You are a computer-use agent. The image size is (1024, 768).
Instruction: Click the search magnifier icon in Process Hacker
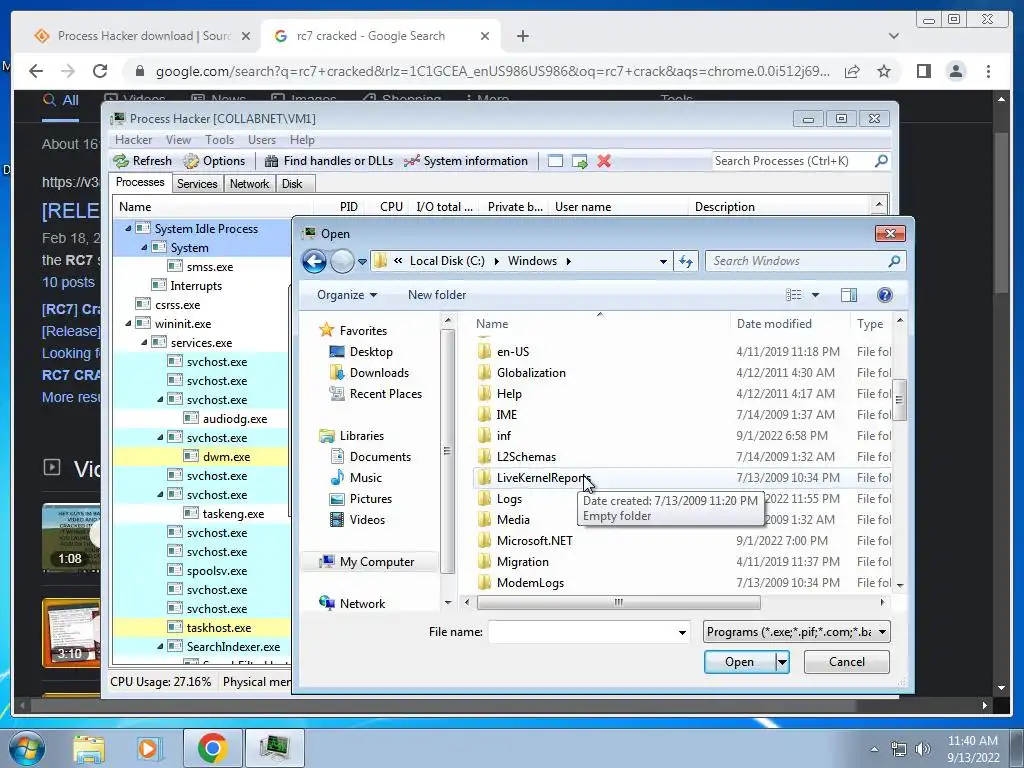click(881, 161)
